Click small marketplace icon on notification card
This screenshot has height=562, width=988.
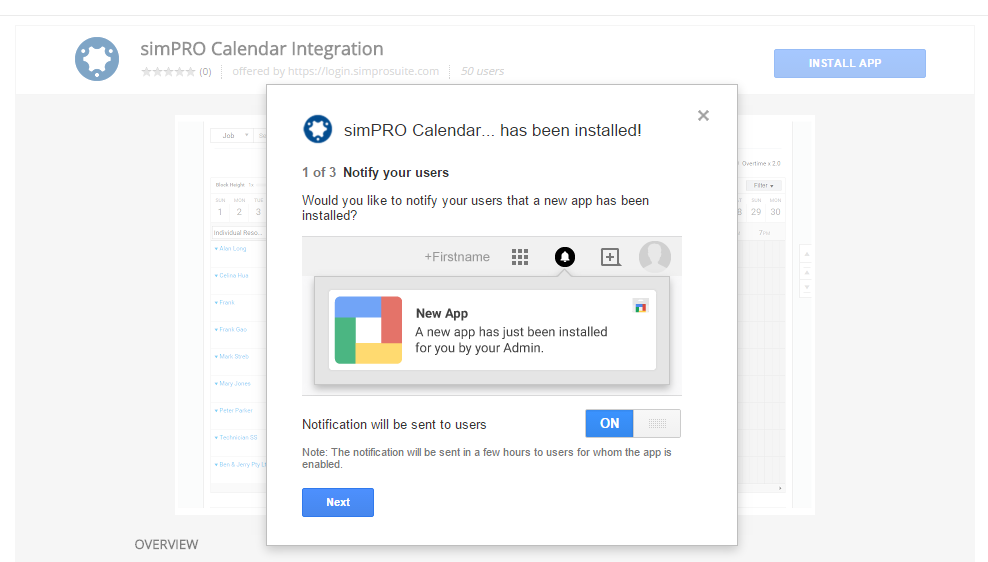click(x=641, y=305)
